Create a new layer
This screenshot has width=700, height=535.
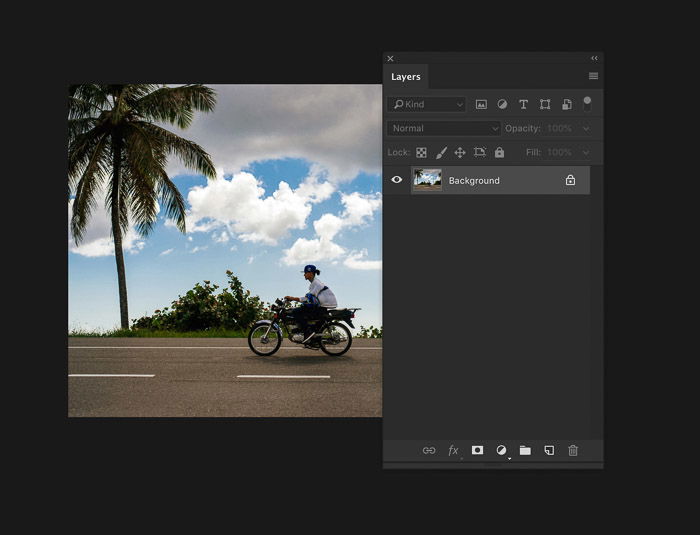549,451
